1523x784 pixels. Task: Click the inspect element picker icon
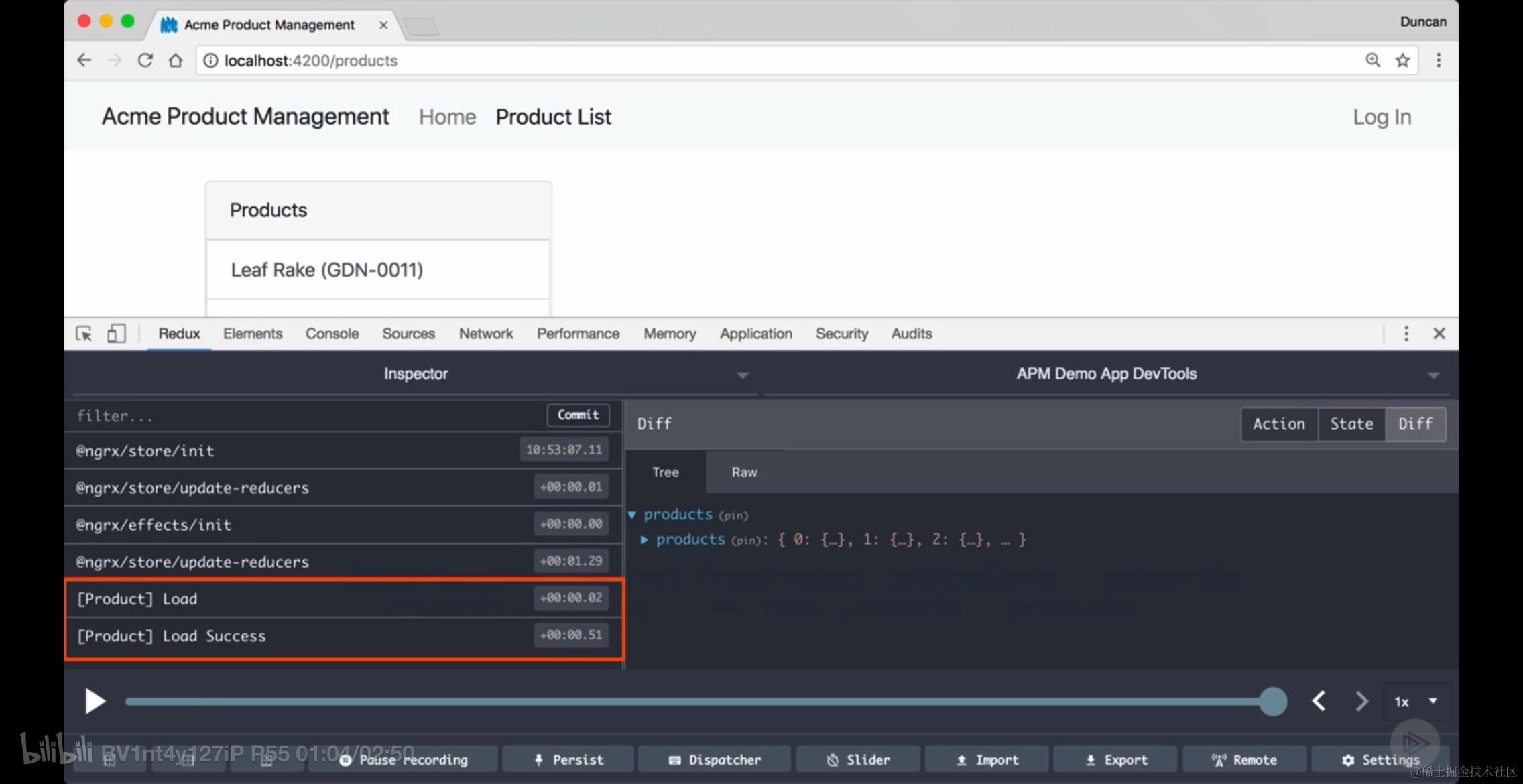click(x=84, y=334)
